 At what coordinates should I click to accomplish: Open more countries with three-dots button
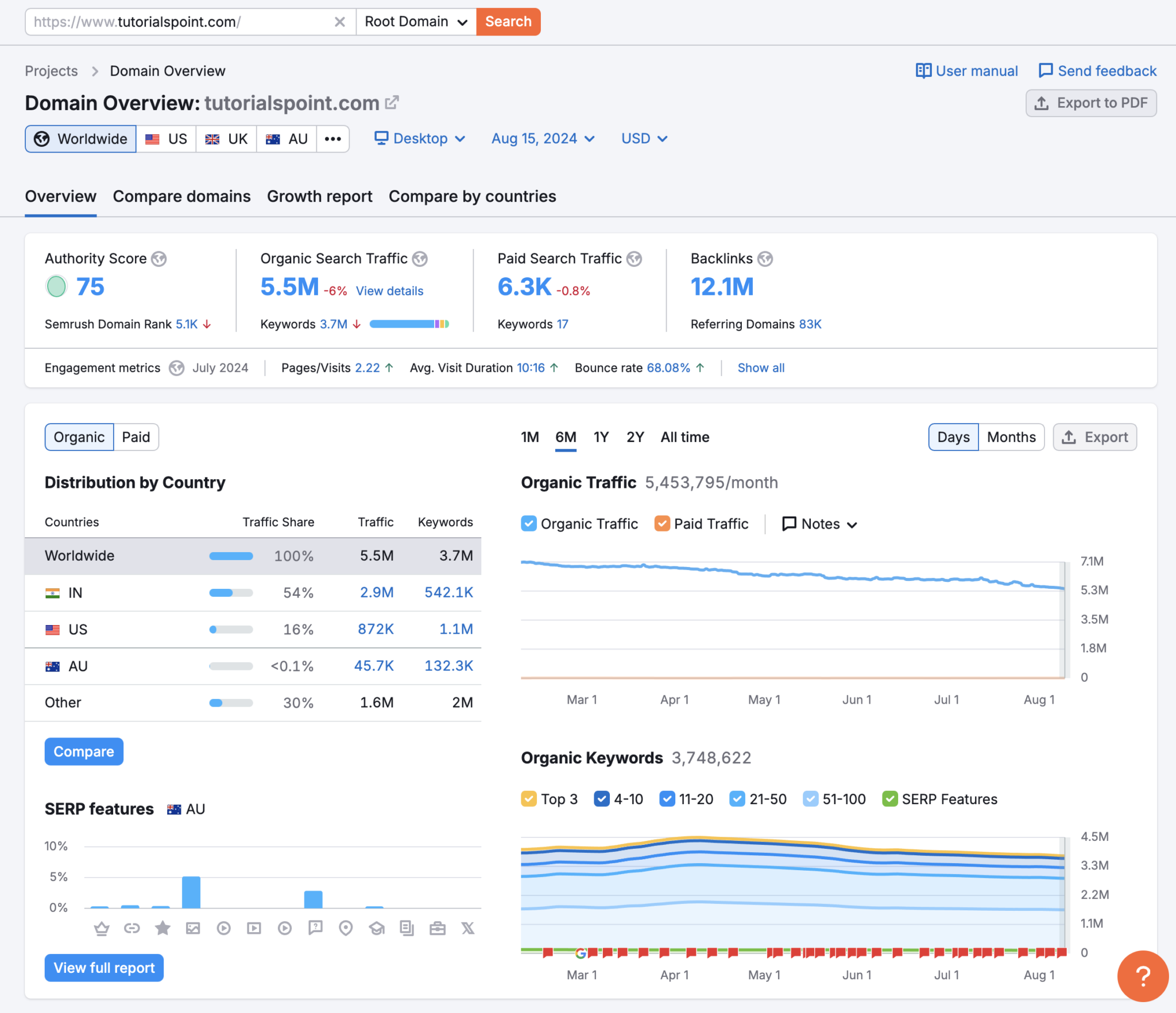pos(332,139)
